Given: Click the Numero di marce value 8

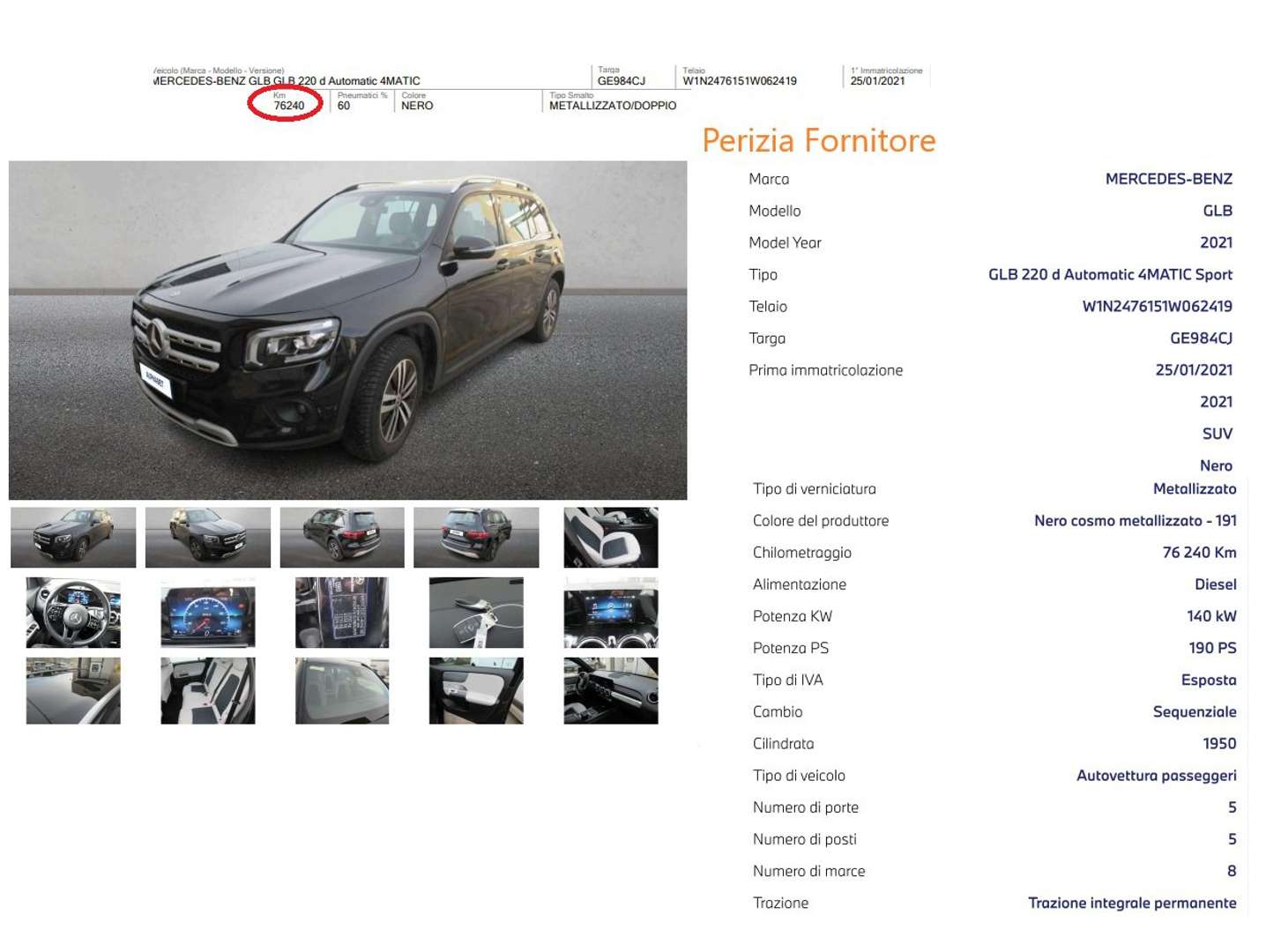Looking at the screenshot, I should tap(1232, 871).
